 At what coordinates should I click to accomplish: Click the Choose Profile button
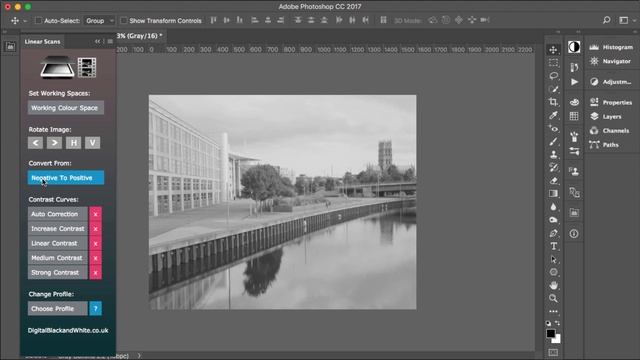coord(58,309)
